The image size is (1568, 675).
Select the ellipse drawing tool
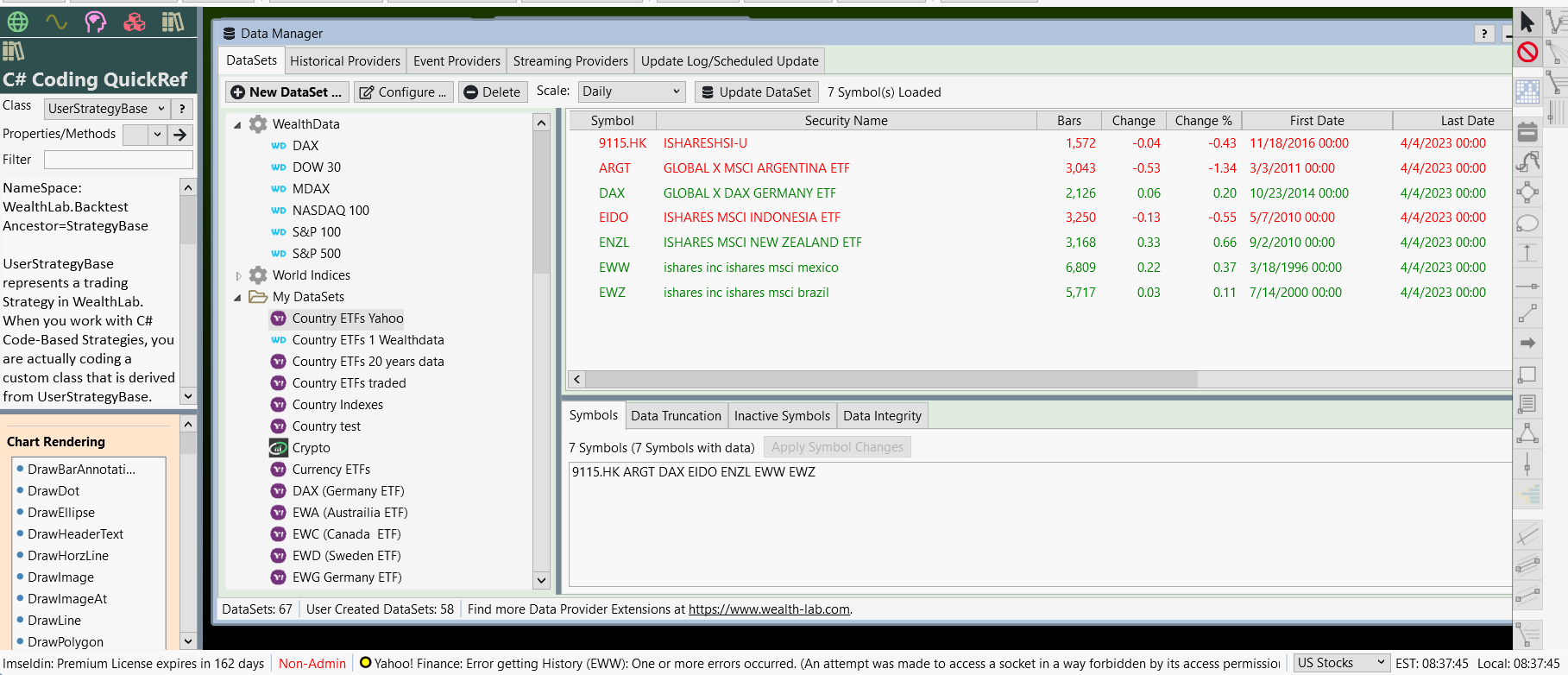(1527, 224)
